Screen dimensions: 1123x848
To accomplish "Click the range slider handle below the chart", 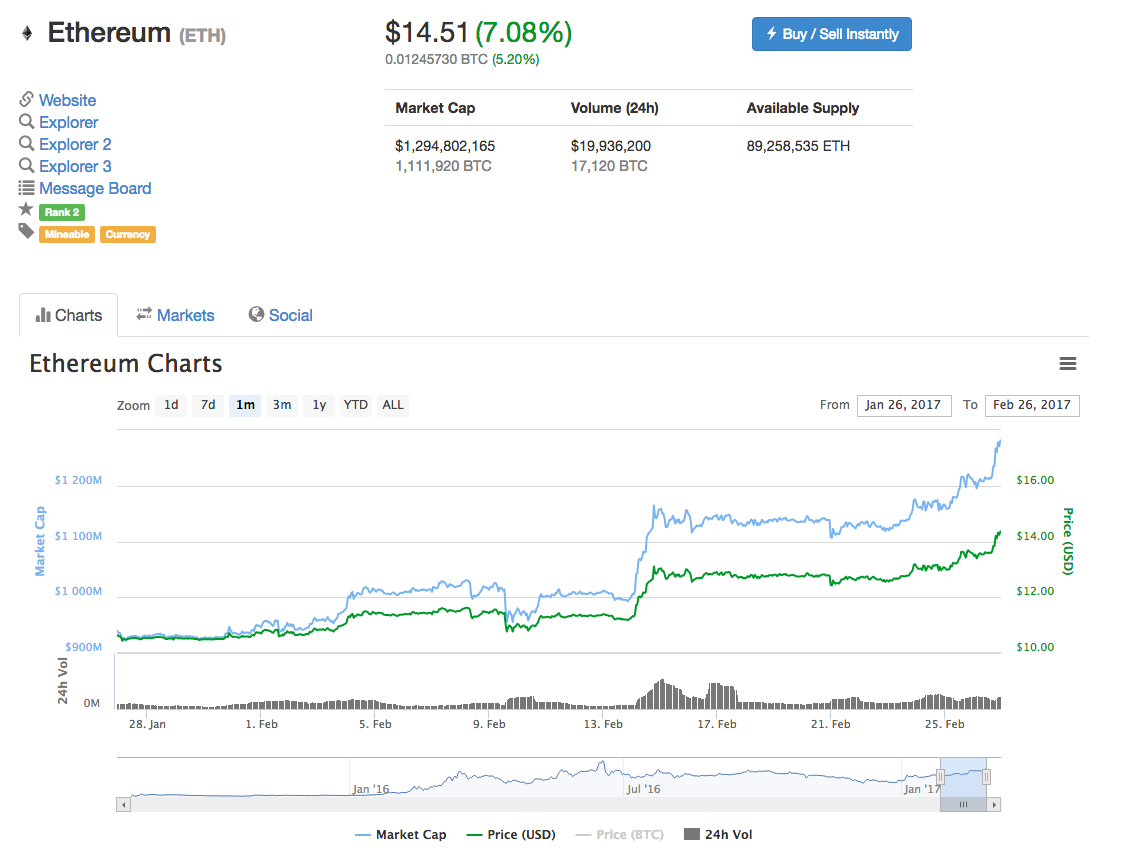I will 963,803.
